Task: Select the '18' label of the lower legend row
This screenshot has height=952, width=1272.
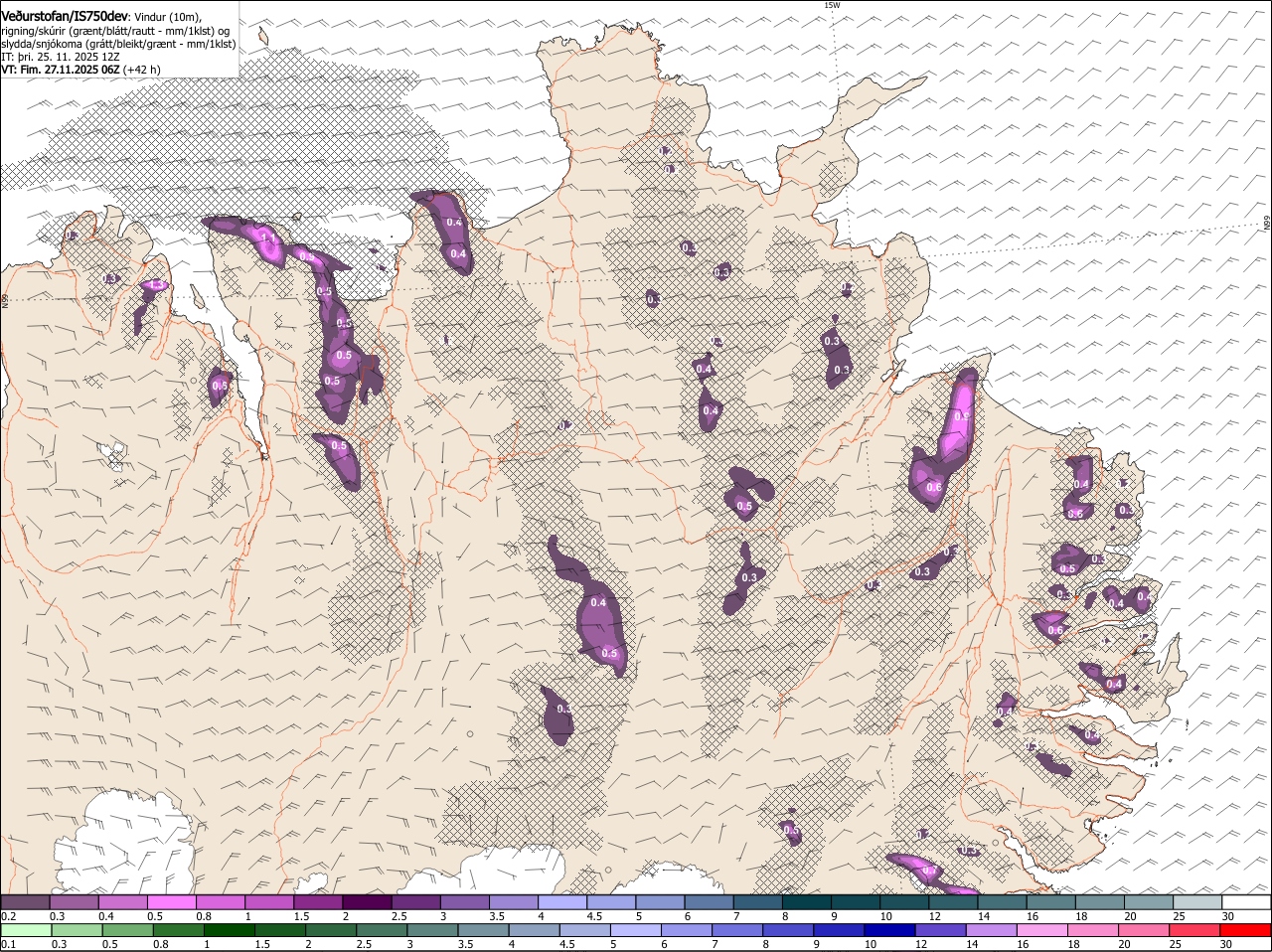Action: tap(1073, 944)
